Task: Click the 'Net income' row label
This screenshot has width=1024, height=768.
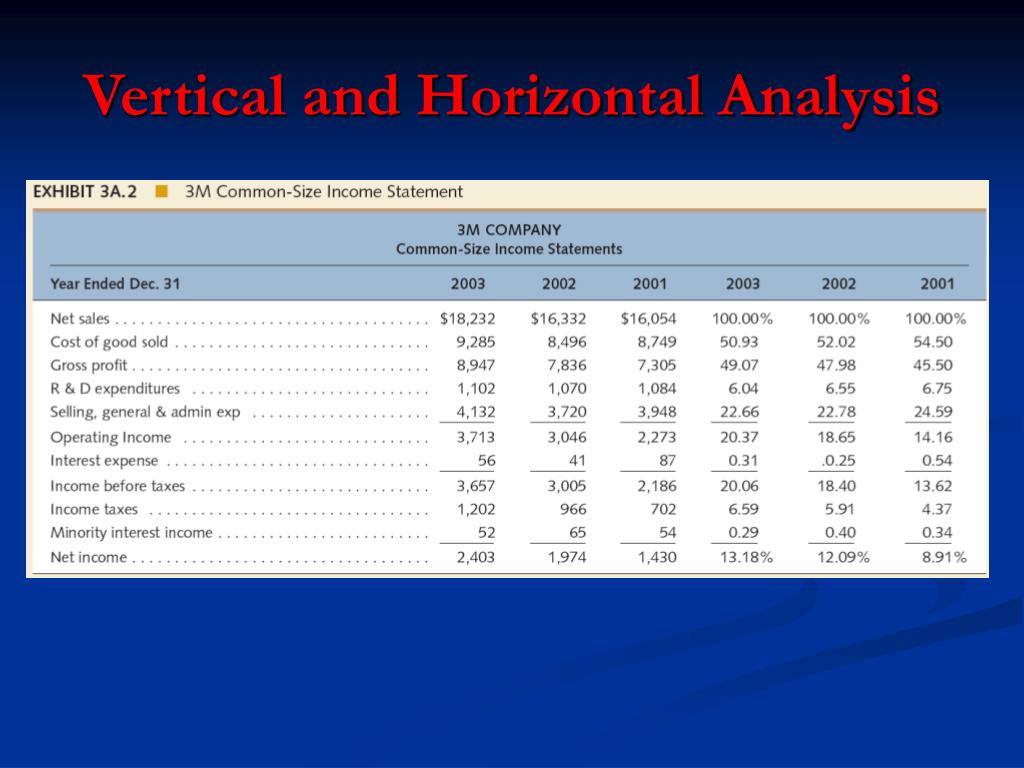Action: (89, 557)
